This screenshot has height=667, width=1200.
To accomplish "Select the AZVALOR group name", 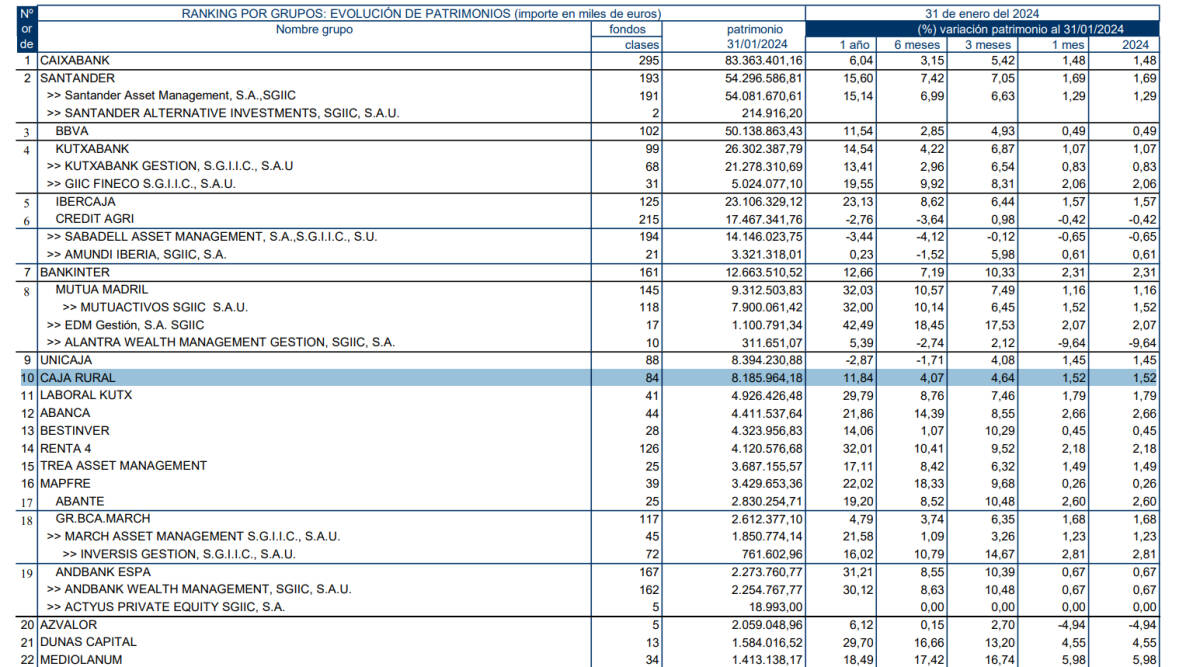I will [68, 624].
